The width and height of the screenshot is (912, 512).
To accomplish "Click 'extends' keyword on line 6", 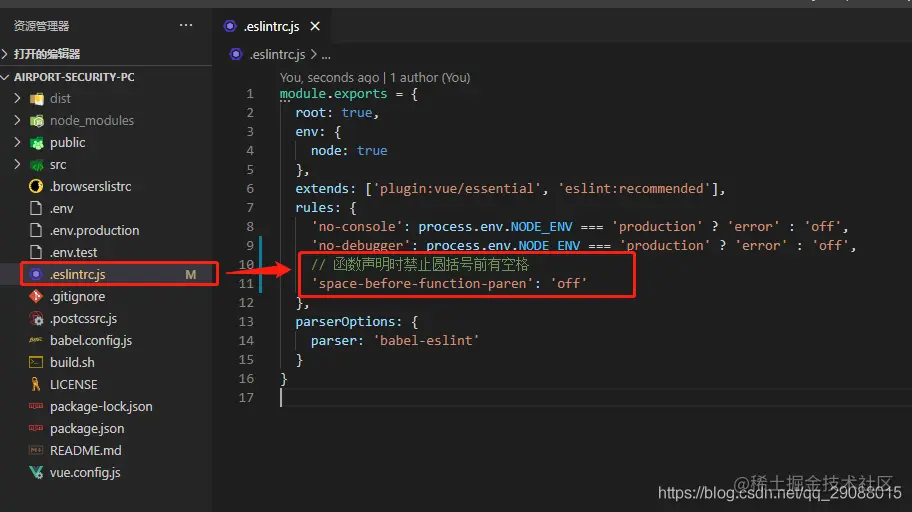I will pyautogui.click(x=322, y=189).
